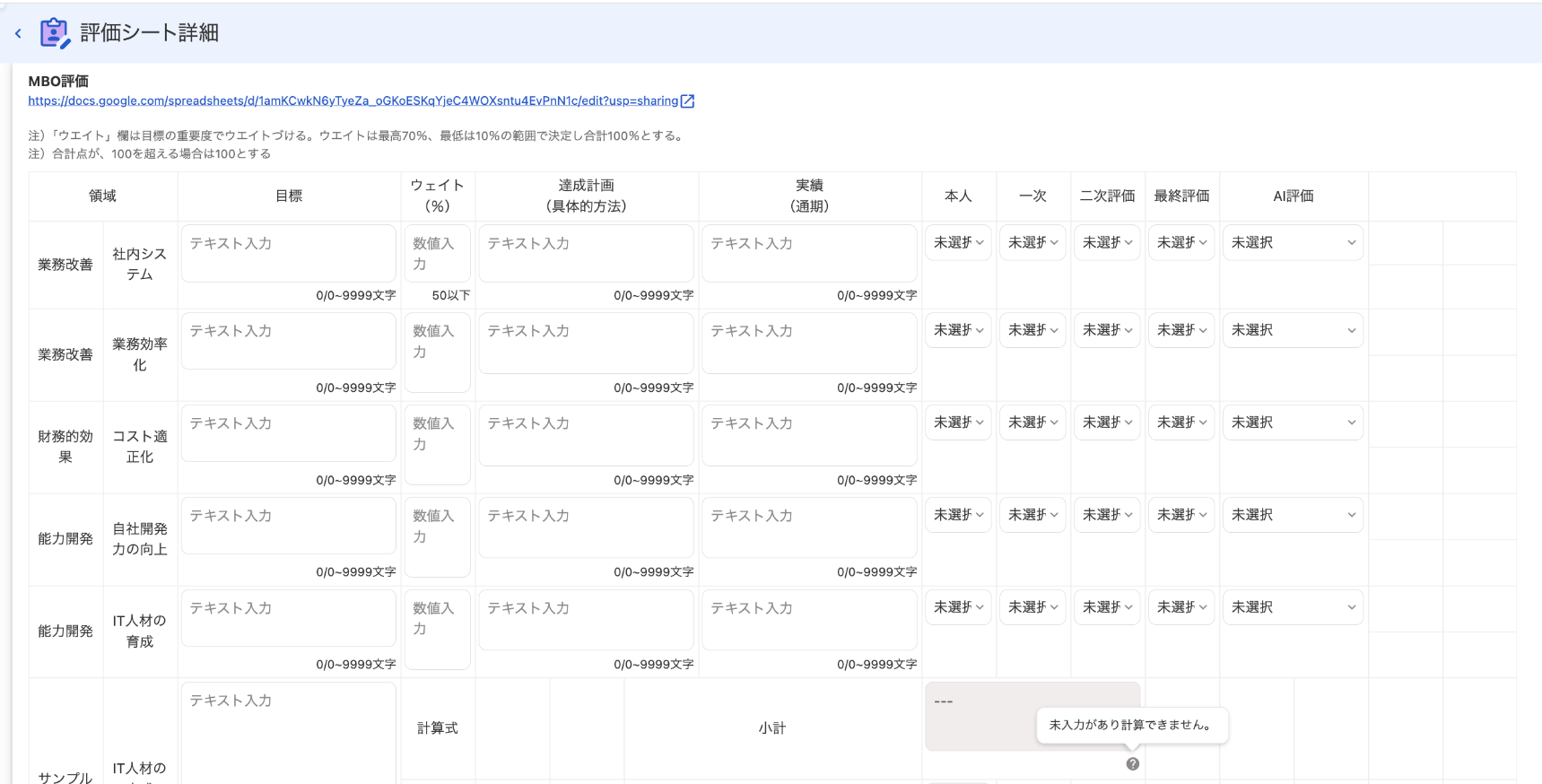Click the ウェイト（%） column header
This screenshot has height=784, width=1542.
click(x=437, y=196)
